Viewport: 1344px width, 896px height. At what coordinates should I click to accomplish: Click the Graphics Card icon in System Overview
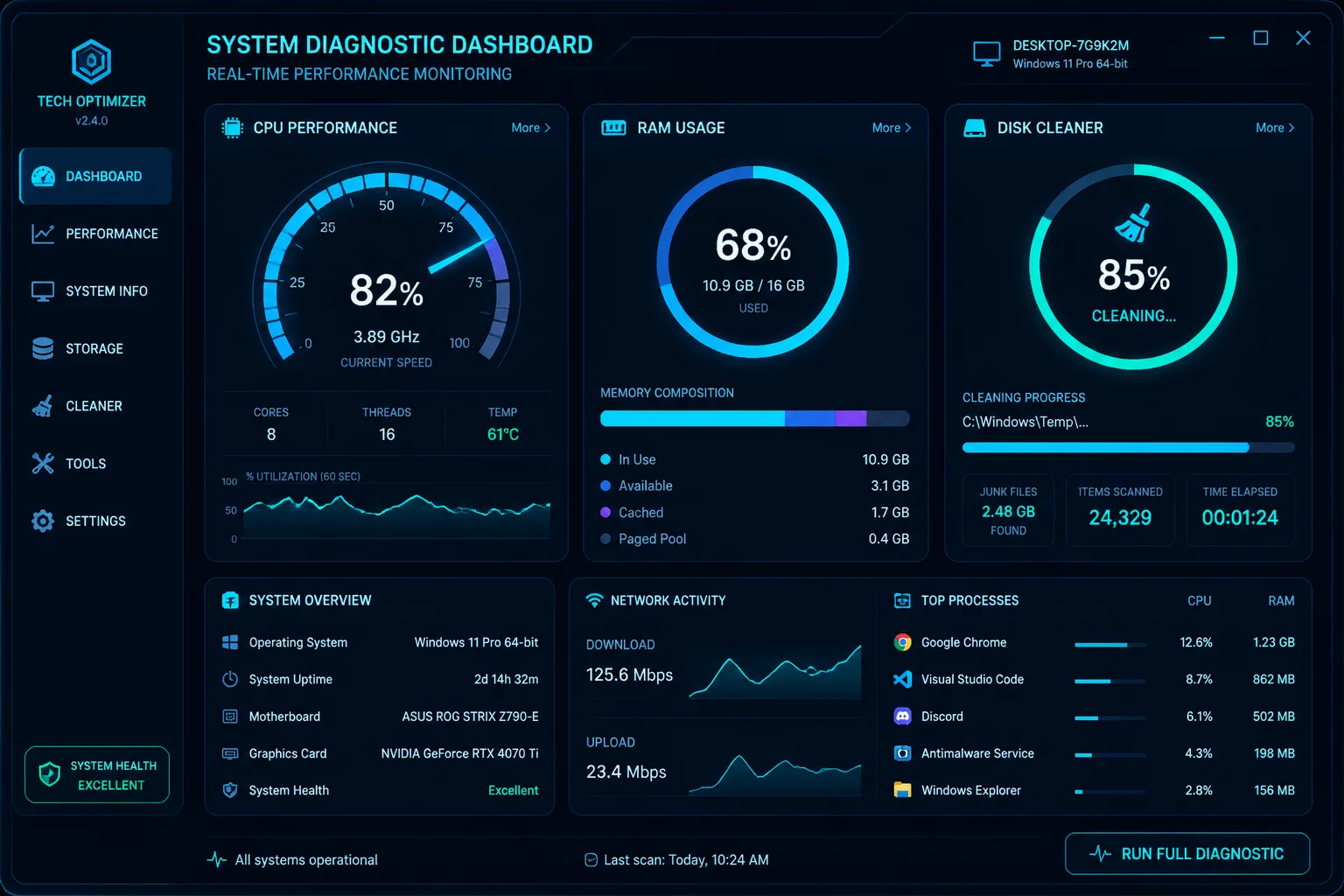tap(230, 753)
